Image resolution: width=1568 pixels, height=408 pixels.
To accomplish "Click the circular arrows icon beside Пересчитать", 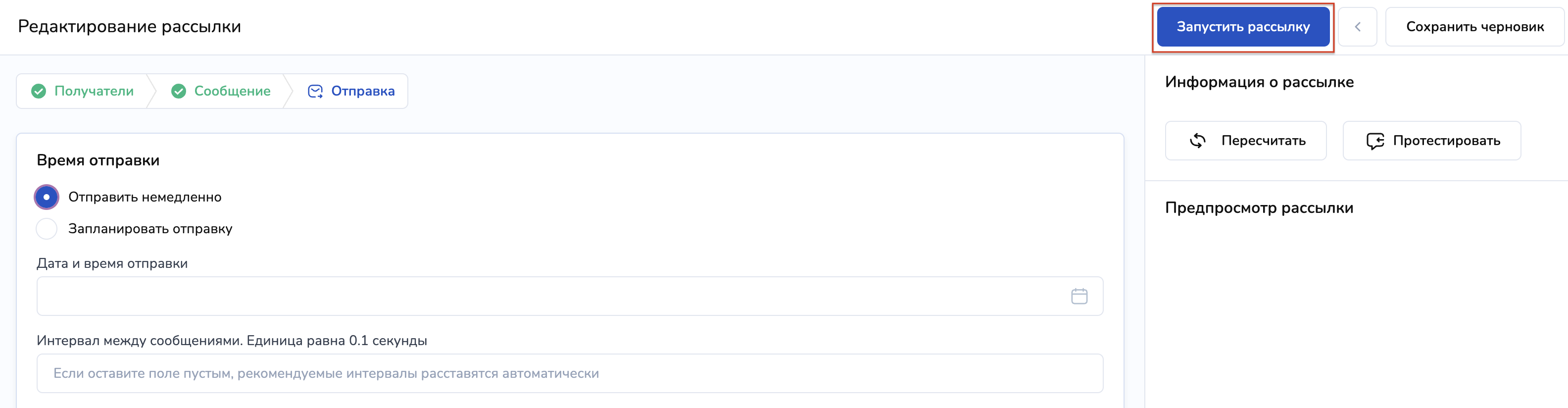I will [x=1197, y=141].
